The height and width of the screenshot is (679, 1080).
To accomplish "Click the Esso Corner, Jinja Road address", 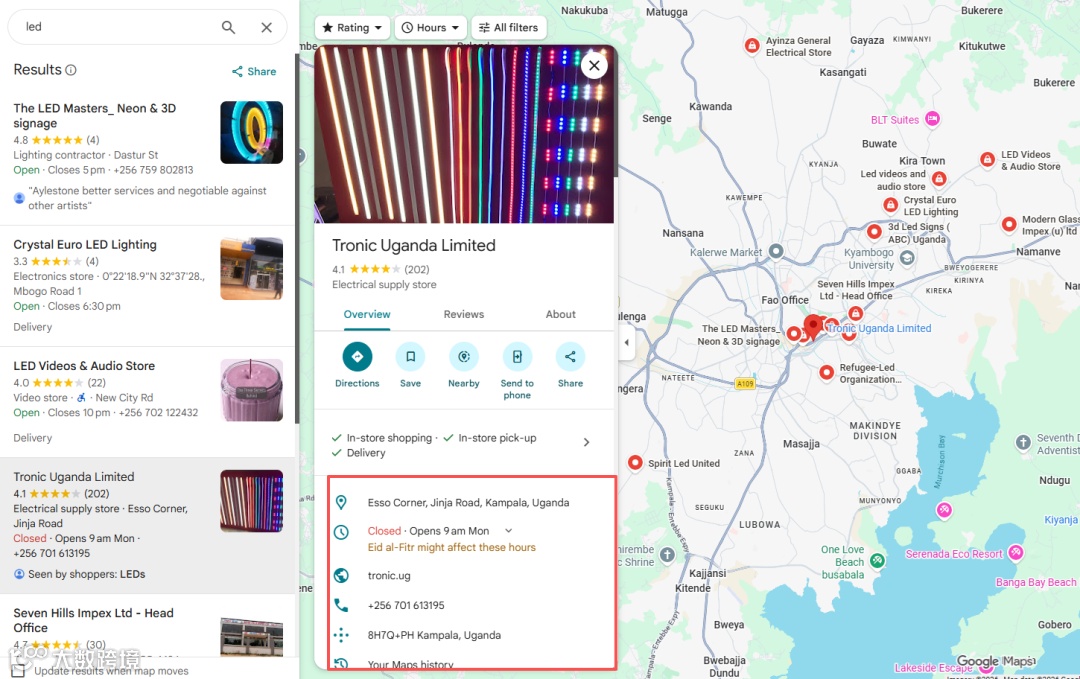I will (468, 503).
